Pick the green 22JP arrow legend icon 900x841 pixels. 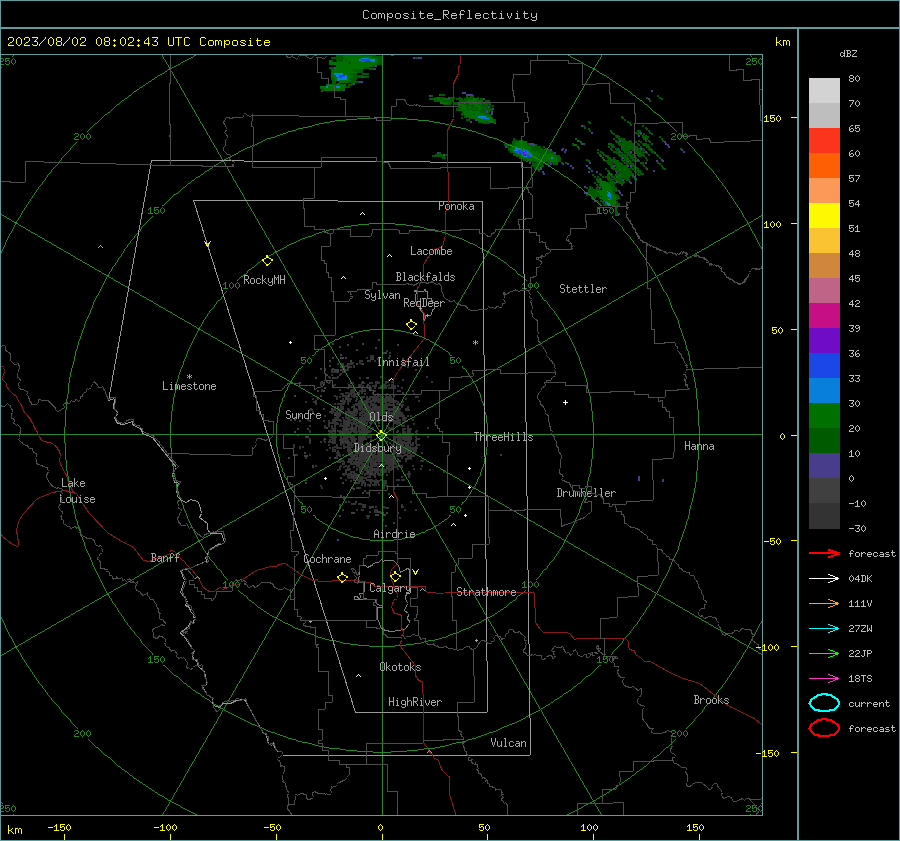[x=824, y=653]
